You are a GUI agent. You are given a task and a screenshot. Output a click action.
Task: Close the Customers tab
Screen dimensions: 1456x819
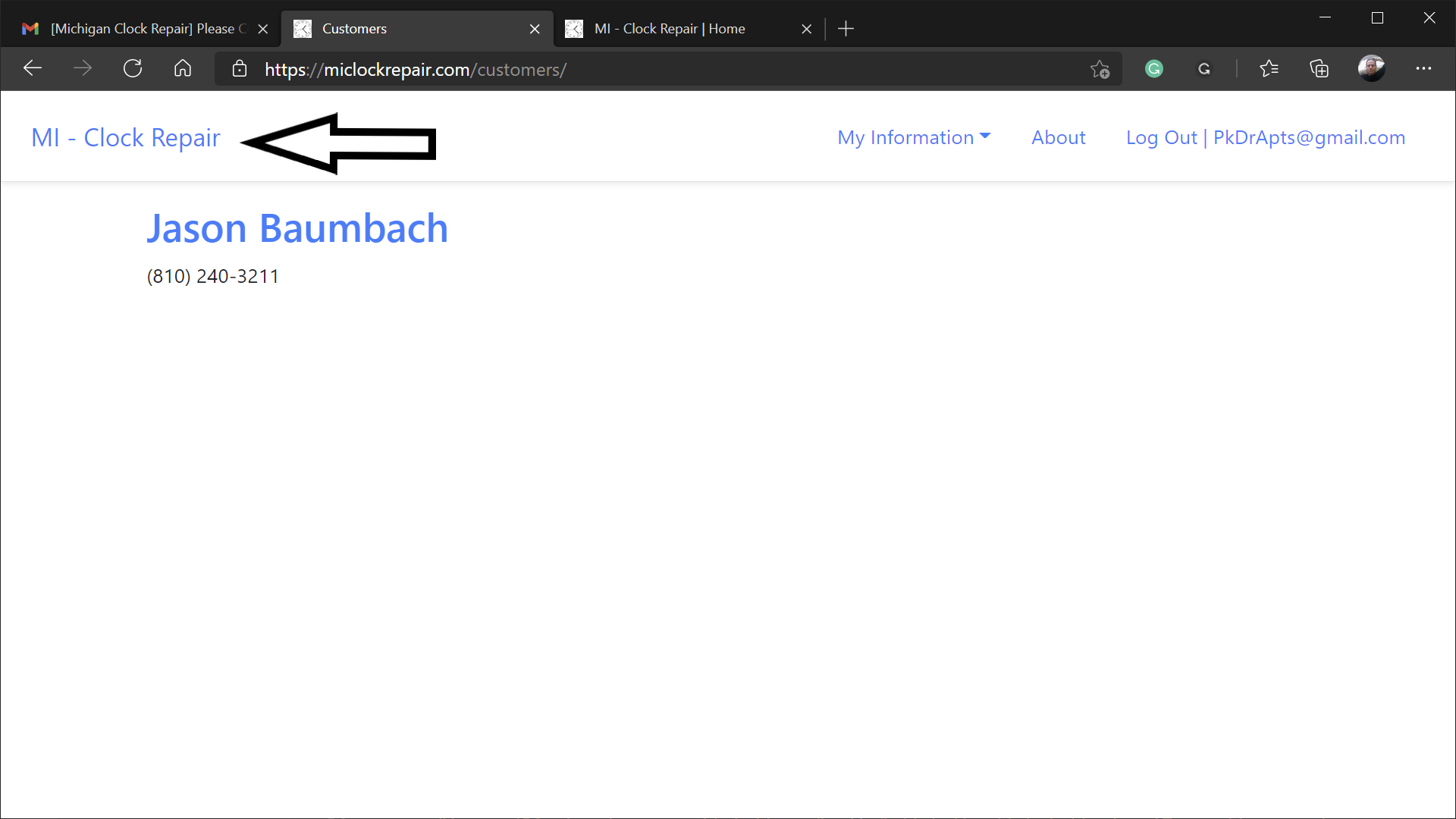(x=535, y=29)
